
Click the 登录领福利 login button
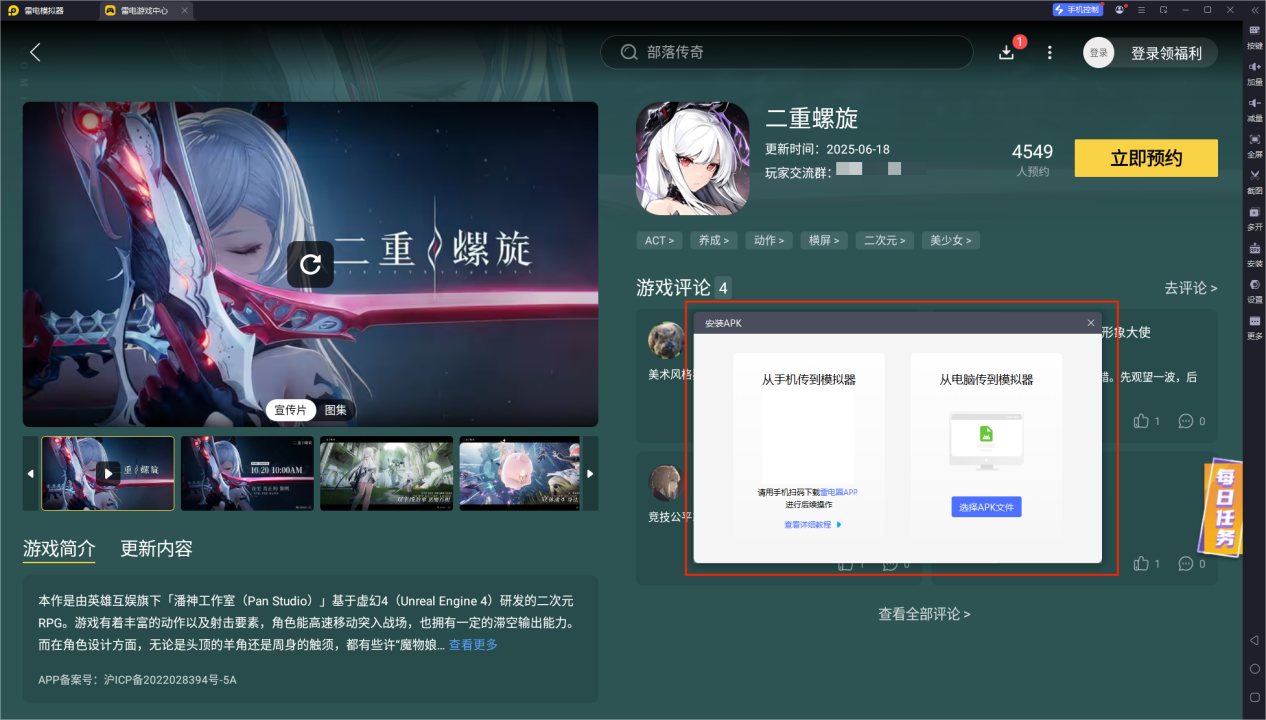[1166, 53]
